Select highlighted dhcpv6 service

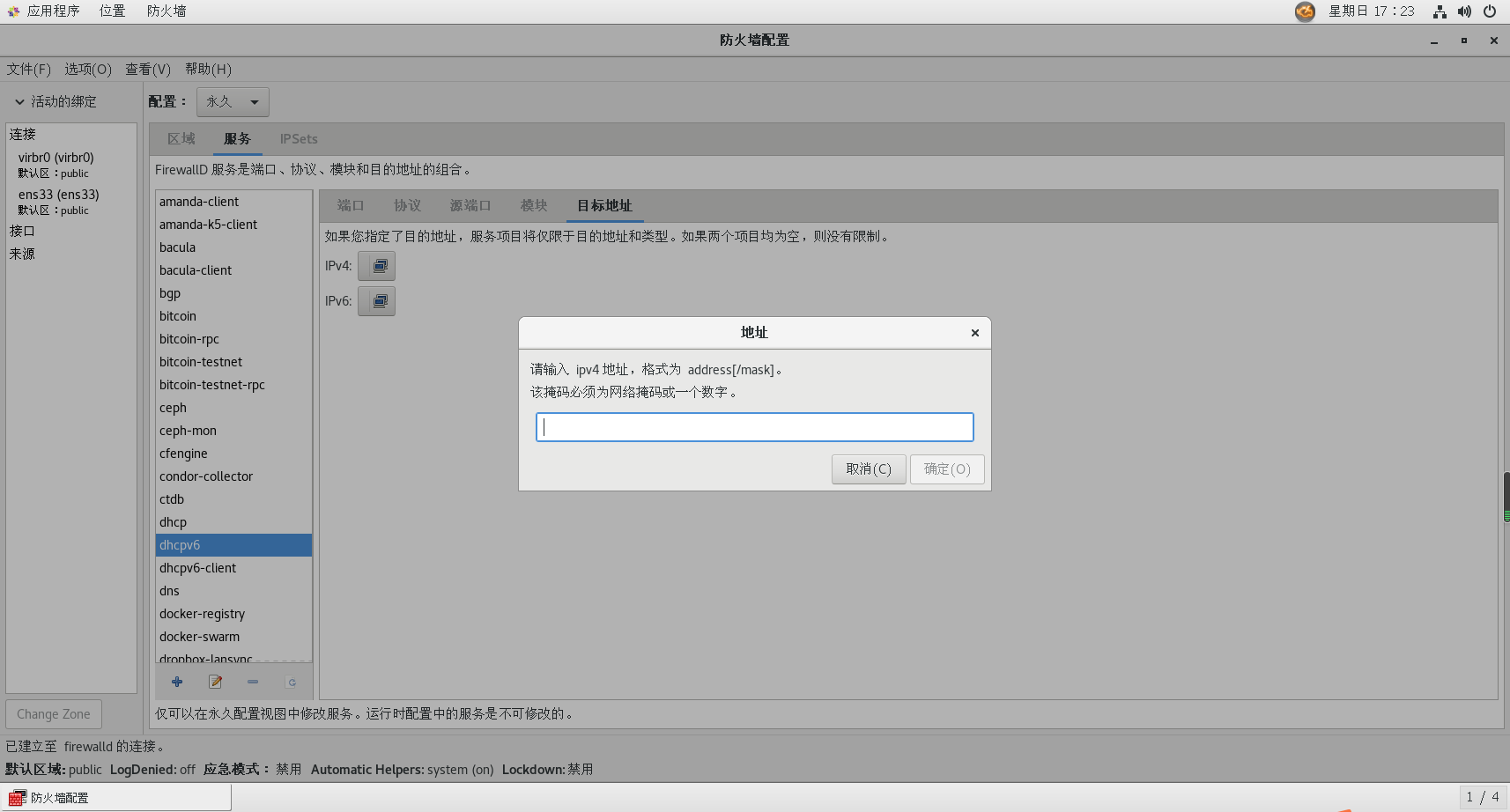coord(233,545)
